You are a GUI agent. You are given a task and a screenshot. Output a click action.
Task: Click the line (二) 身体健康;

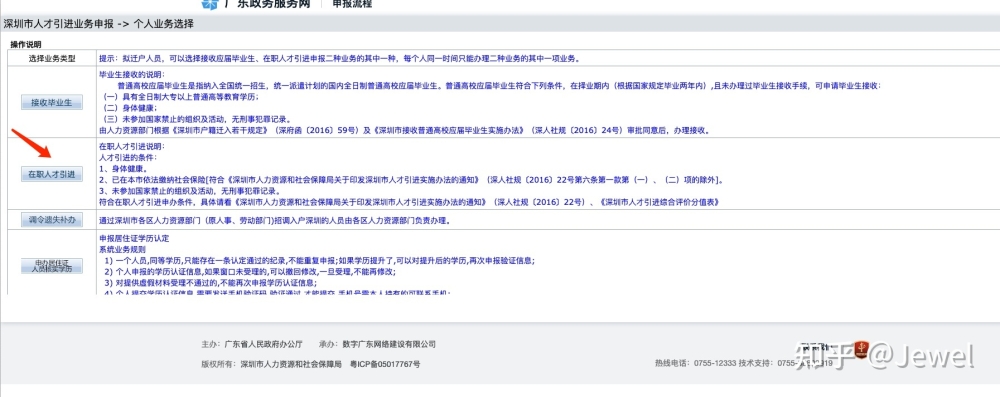129,108
